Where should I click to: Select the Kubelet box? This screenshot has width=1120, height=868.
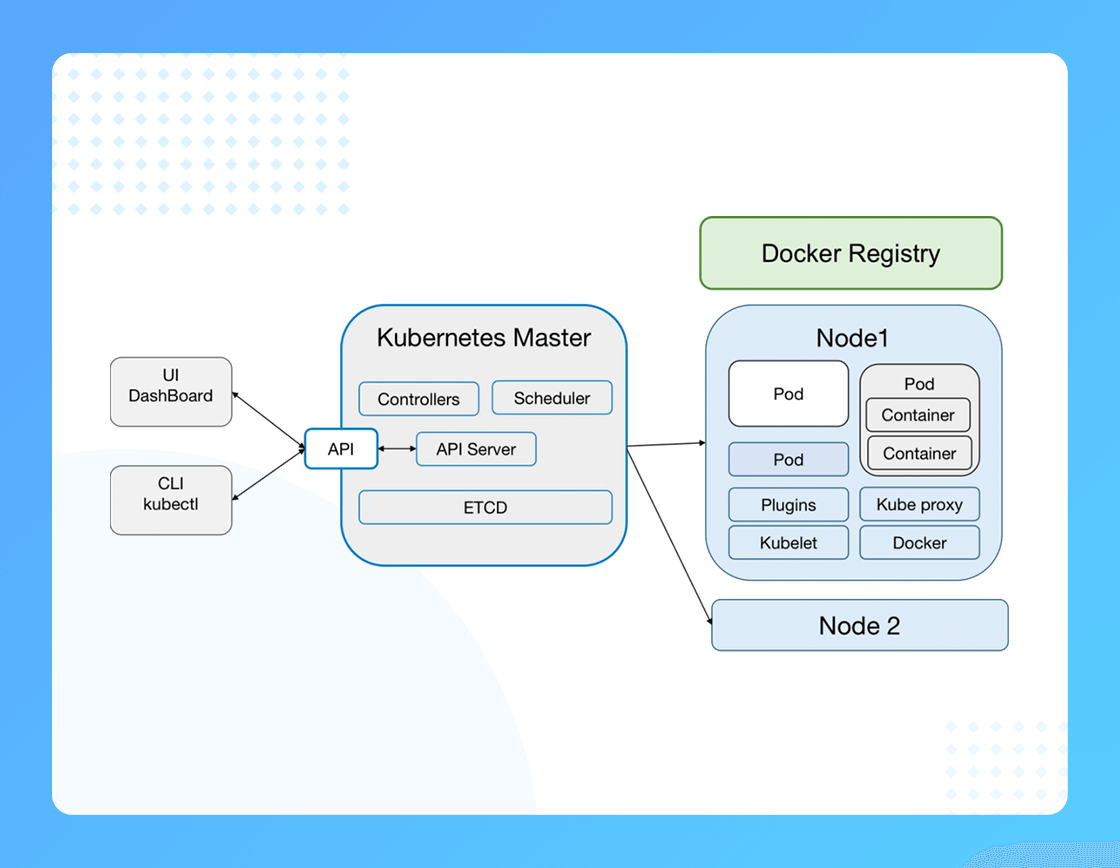coord(789,542)
